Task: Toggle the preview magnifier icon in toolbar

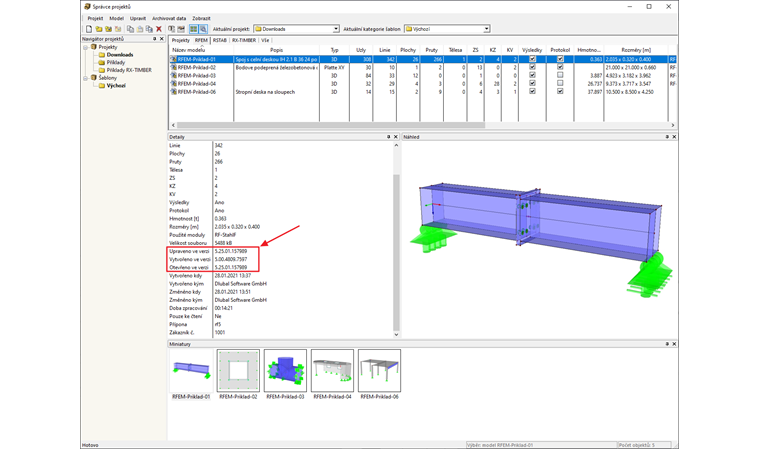Action: pos(203,29)
